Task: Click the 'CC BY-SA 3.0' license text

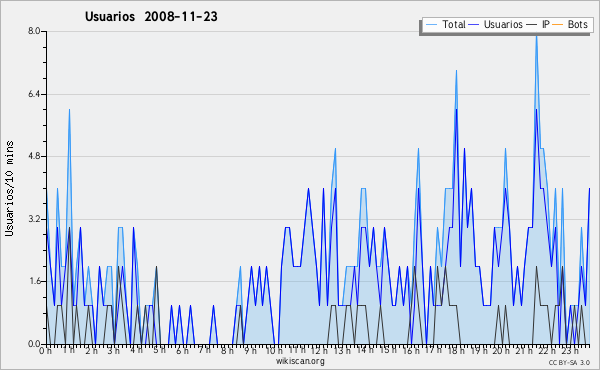Action: point(569,362)
